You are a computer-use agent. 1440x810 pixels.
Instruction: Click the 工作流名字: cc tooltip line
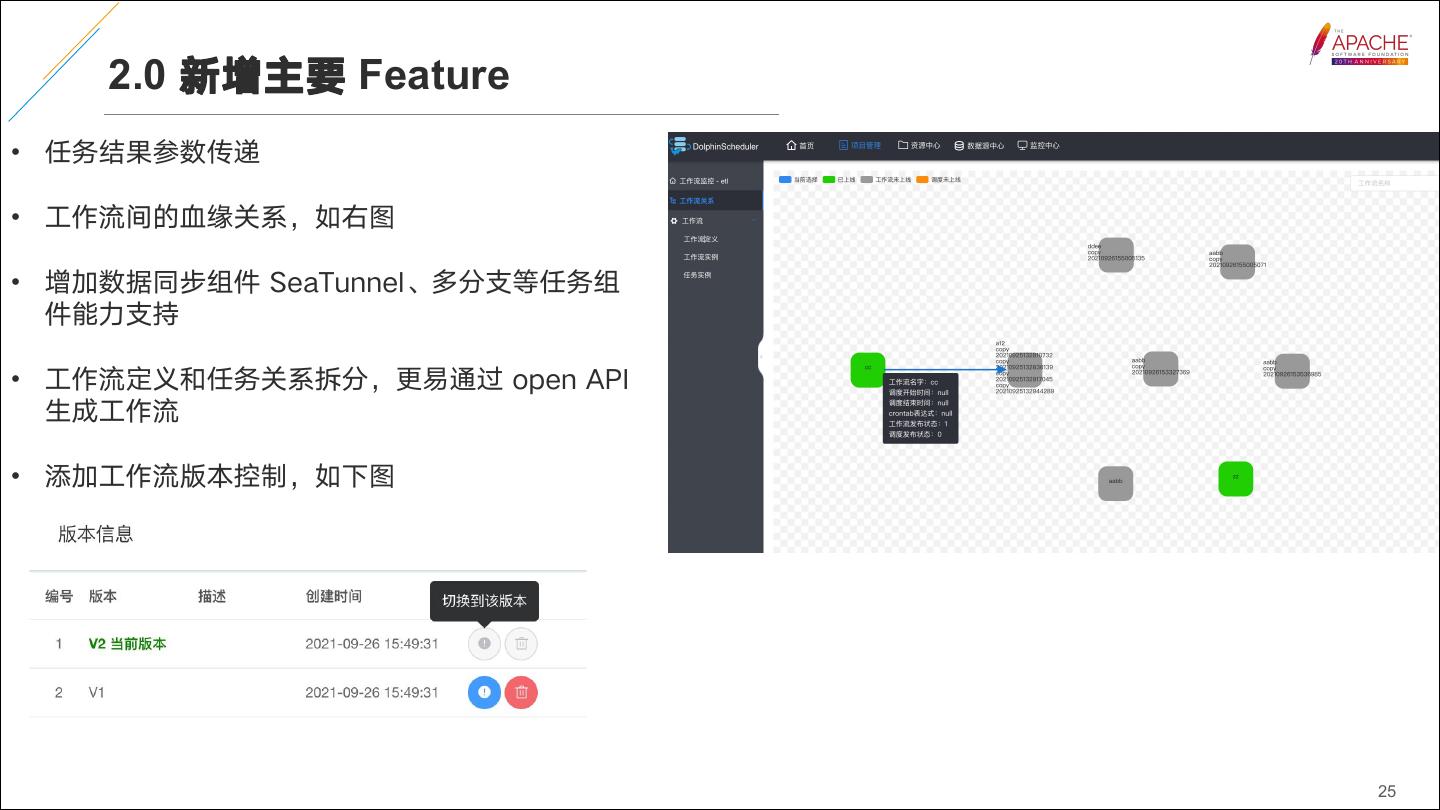coord(914,382)
